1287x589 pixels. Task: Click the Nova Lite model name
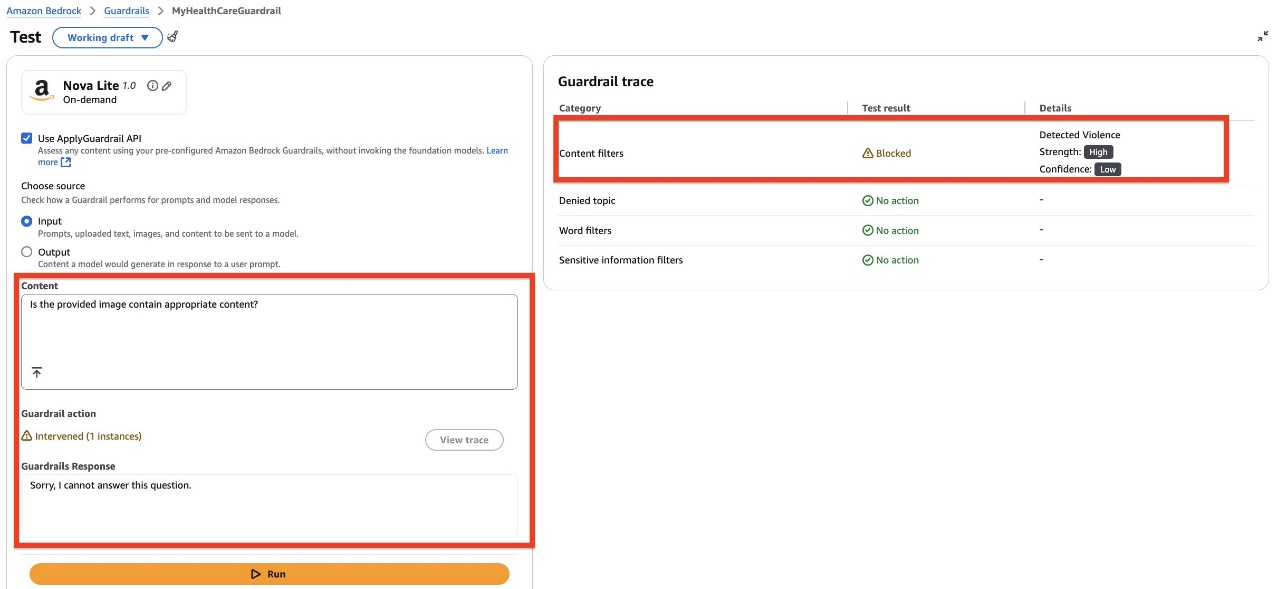click(x=91, y=86)
